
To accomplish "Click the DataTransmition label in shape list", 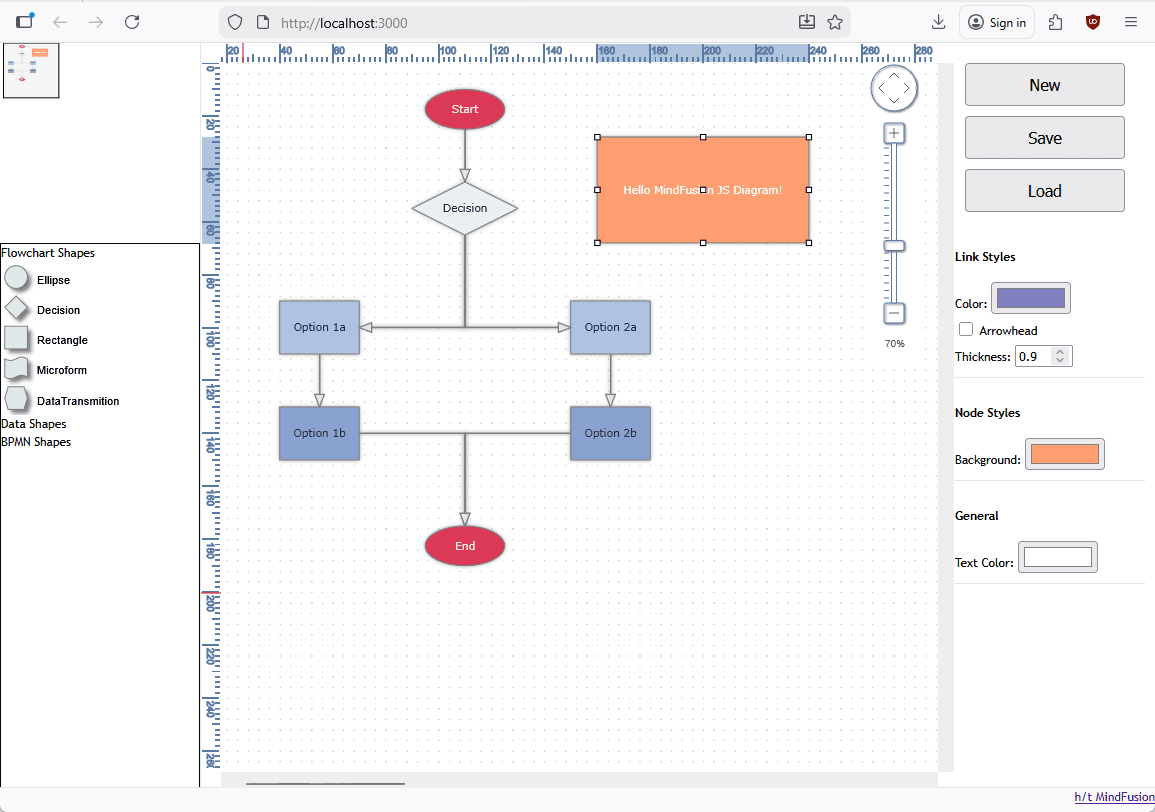I will 78,401.
